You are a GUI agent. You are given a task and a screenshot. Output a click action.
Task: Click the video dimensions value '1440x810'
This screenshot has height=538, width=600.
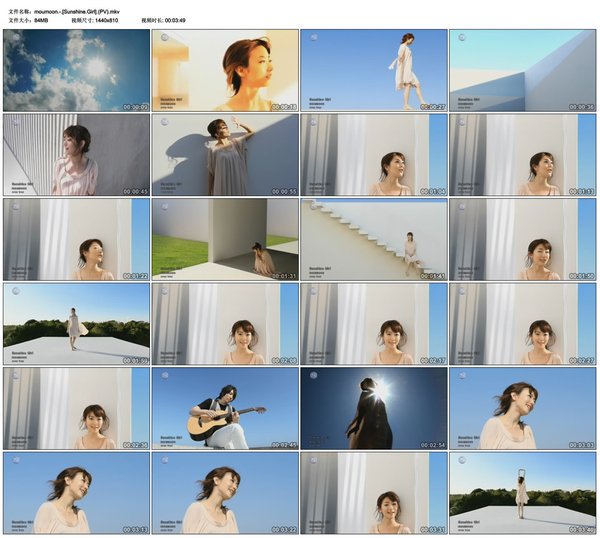coord(106,20)
